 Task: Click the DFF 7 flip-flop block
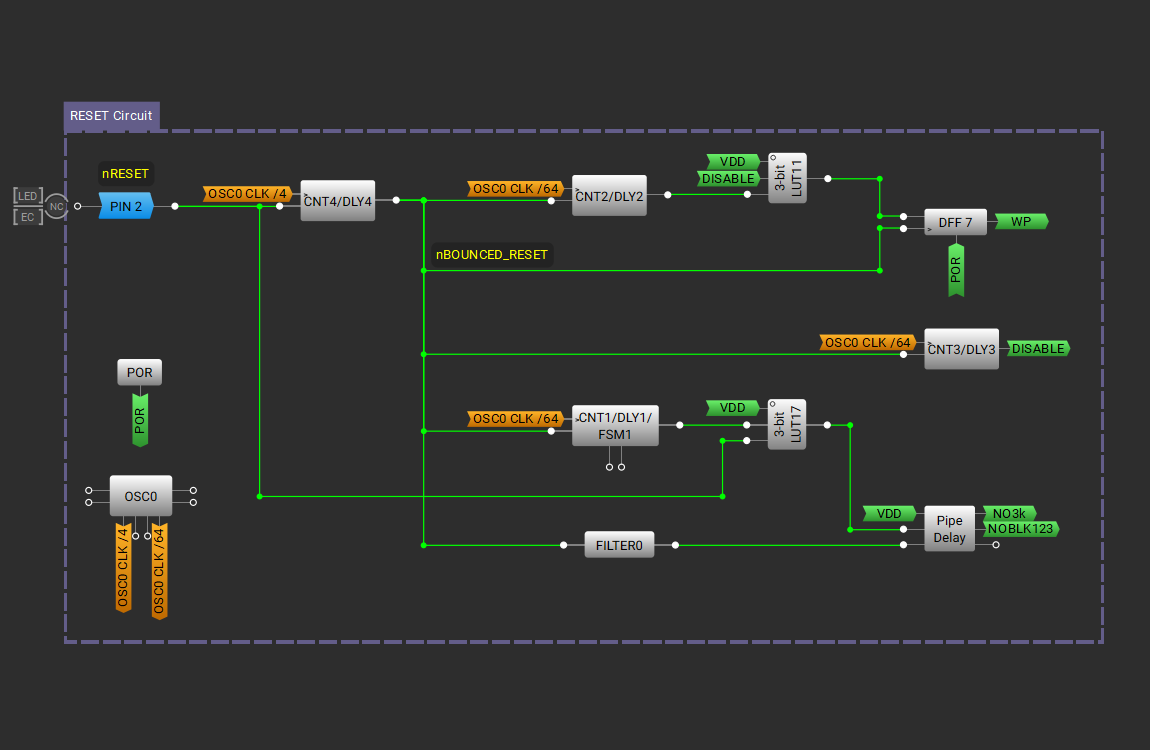954,222
